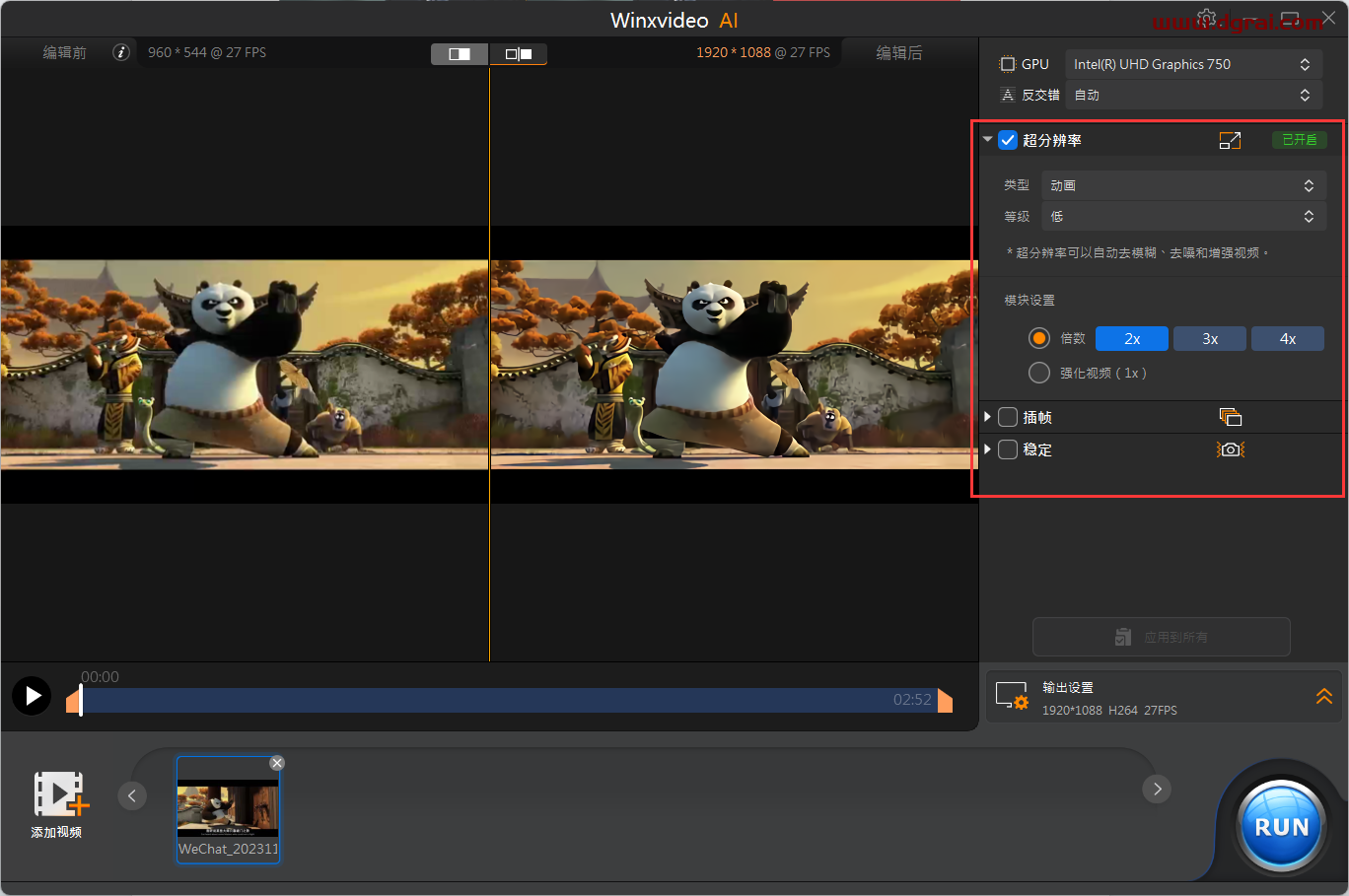Click the 已开启 status badge
1349x896 pixels.
click(1299, 140)
